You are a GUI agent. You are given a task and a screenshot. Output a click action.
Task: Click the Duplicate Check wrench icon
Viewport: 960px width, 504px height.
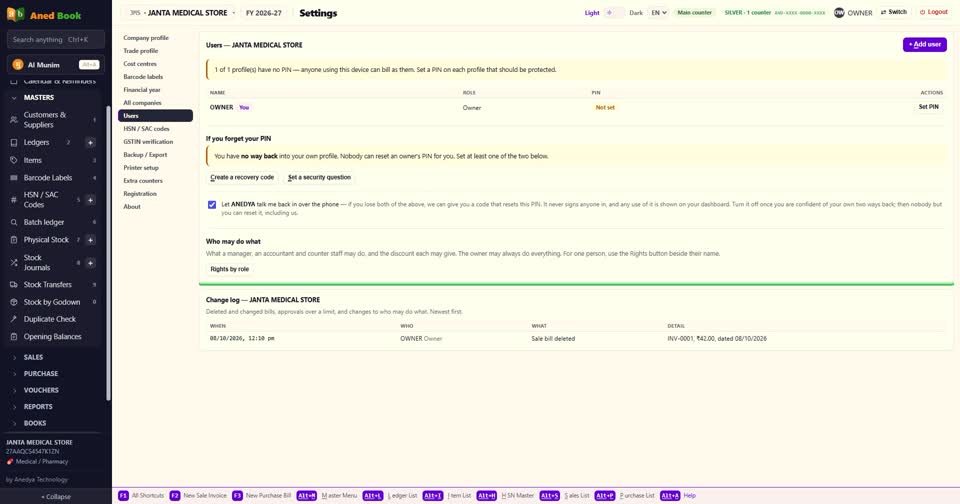click(x=13, y=319)
